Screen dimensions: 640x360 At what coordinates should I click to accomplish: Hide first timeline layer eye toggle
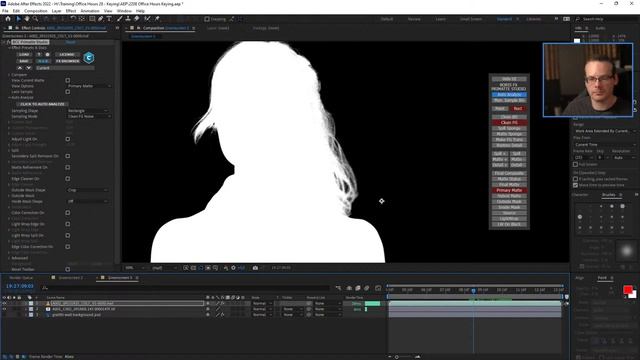(4, 304)
